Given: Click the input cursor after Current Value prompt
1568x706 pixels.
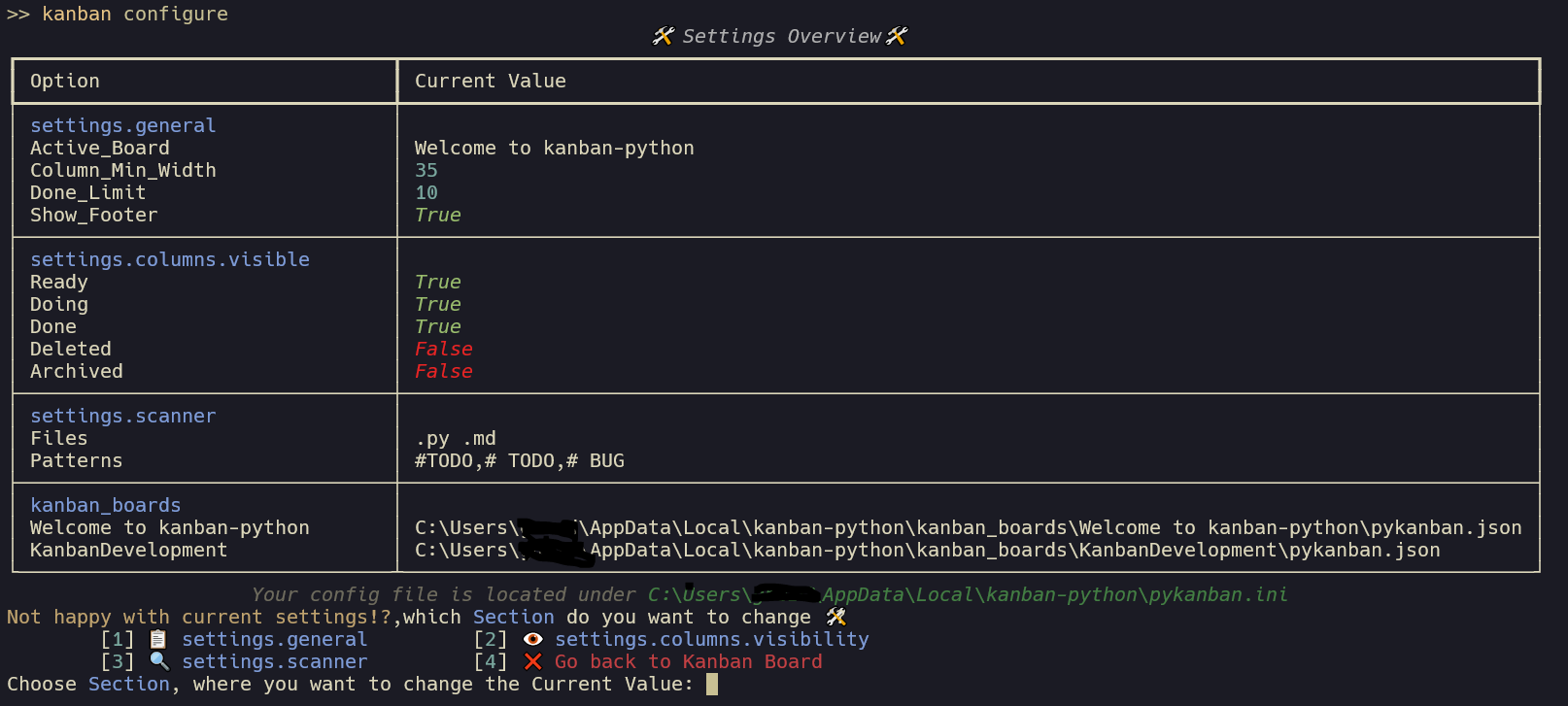Looking at the screenshot, I should pos(712,684).
